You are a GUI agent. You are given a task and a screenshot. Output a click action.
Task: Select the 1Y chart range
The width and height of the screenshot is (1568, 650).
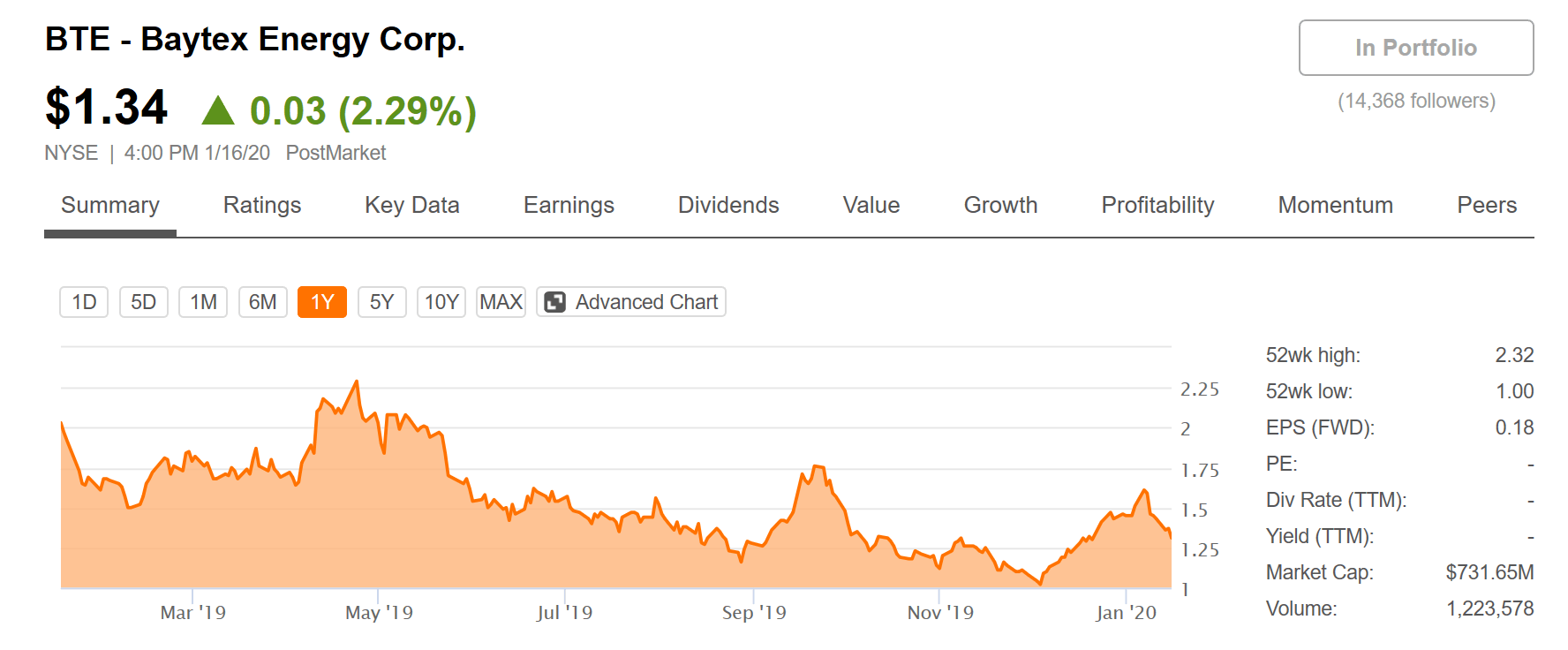tap(322, 302)
